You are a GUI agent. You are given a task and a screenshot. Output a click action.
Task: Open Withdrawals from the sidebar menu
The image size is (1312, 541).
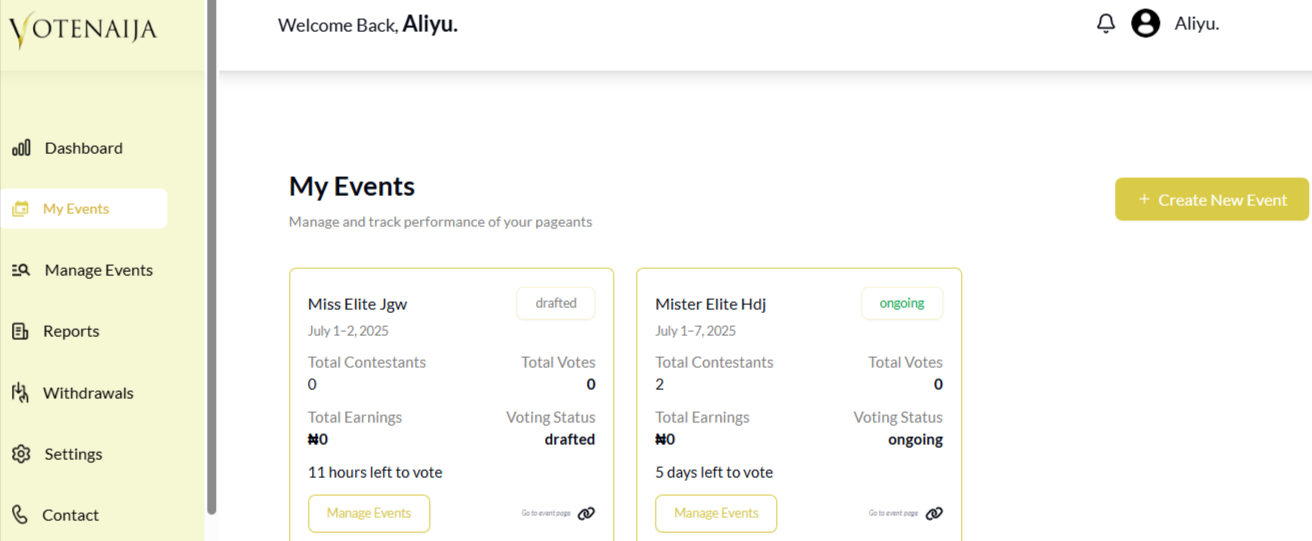pyautogui.click(x=88, y=393)
